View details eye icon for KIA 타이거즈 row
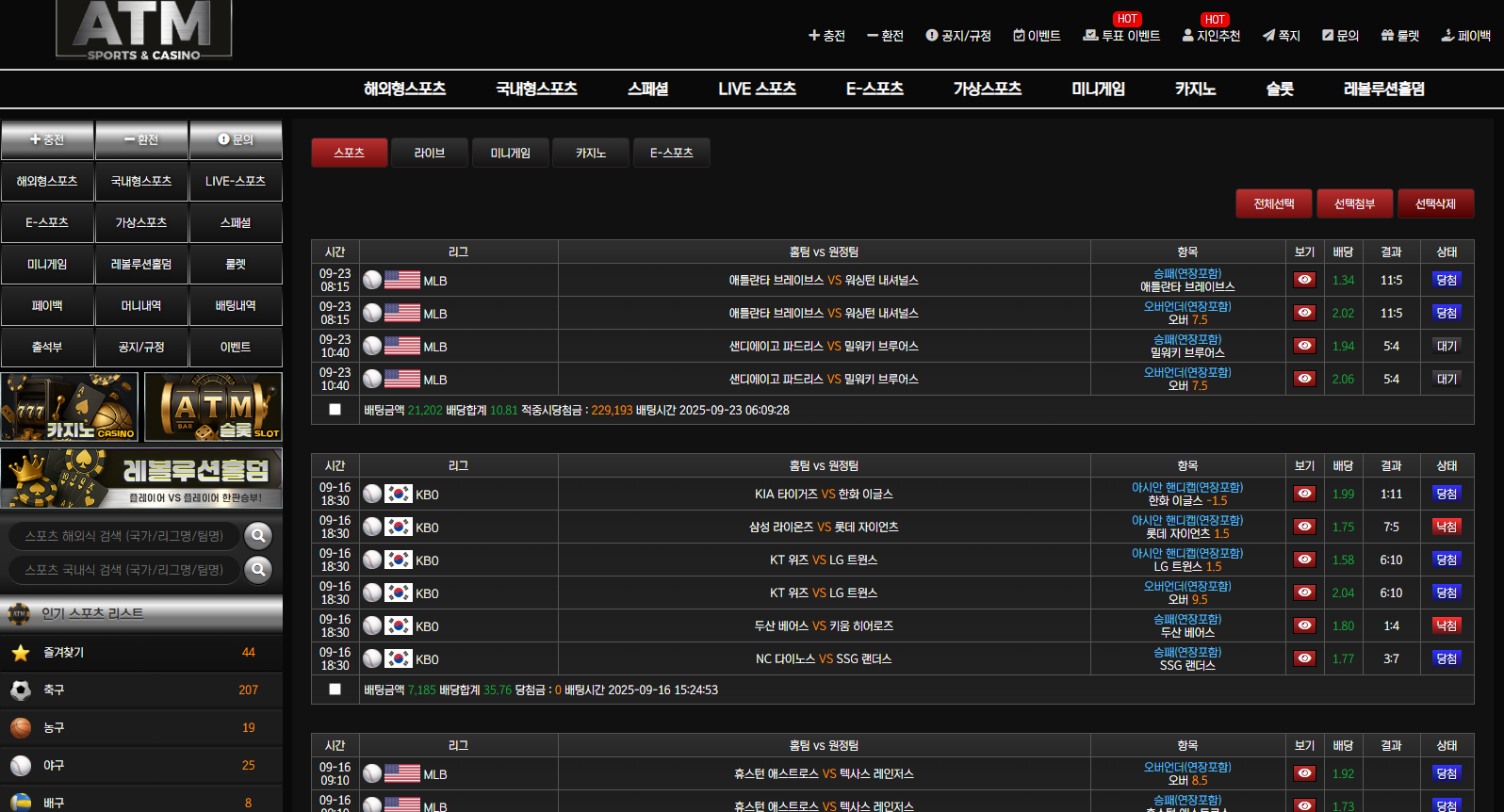1504x812 pixels. tap(1304, 494)
